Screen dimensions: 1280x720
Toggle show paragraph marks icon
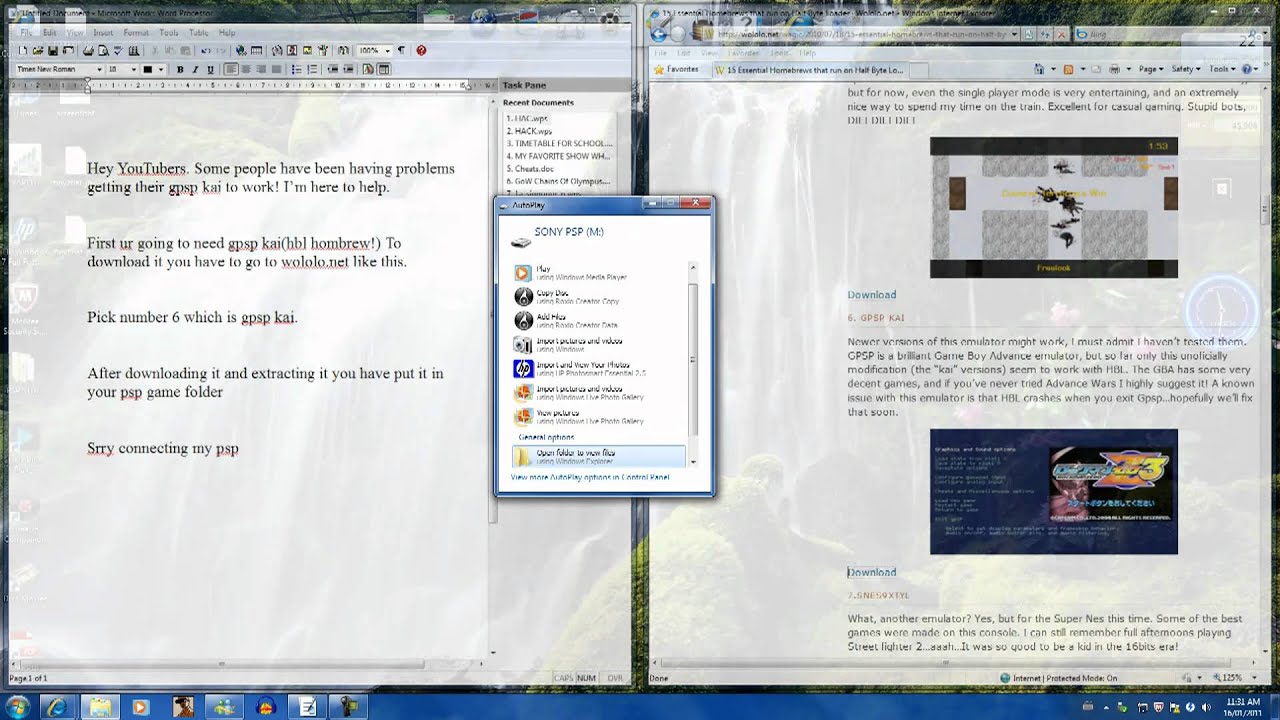tap(401, 51)
